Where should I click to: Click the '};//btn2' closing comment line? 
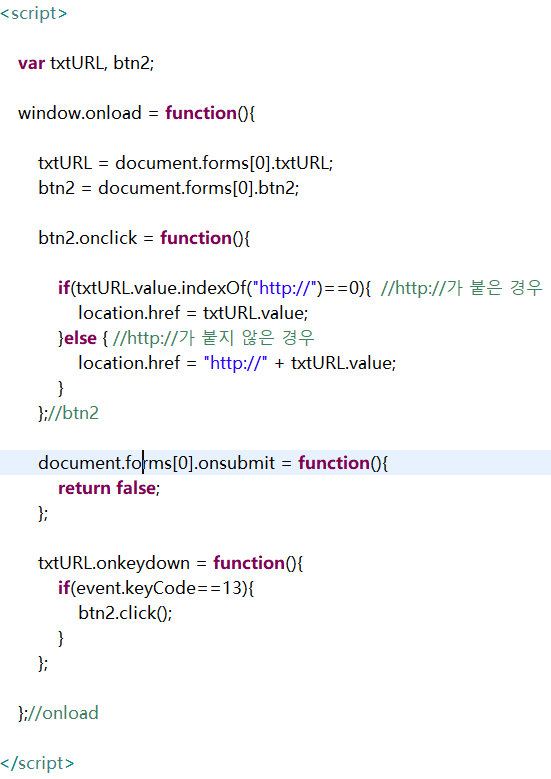tap(69, 413)
